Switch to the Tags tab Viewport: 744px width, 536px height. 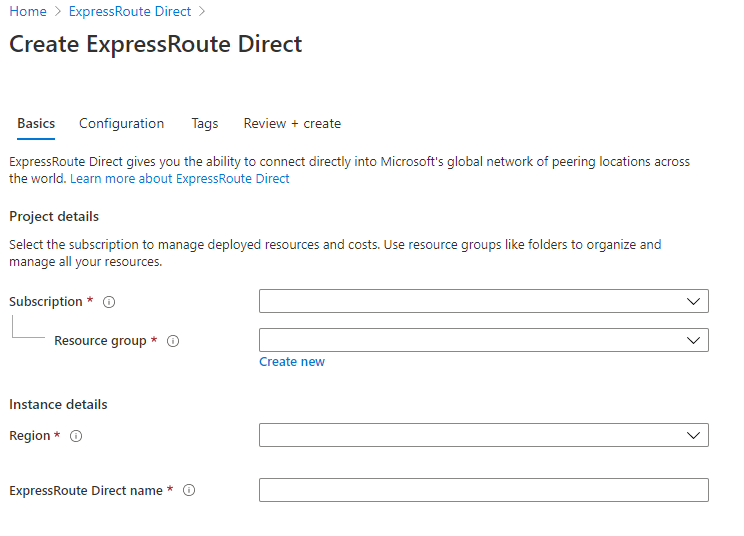tap(205, 124)
